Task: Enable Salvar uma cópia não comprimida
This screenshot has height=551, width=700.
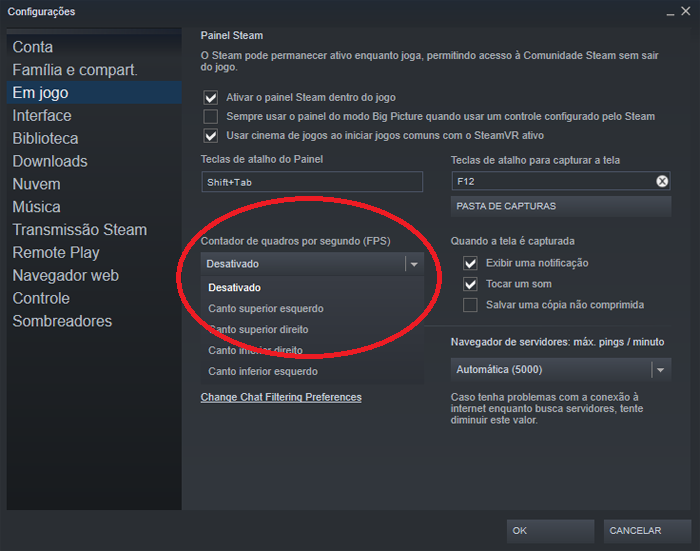Action: coord(470,305)
